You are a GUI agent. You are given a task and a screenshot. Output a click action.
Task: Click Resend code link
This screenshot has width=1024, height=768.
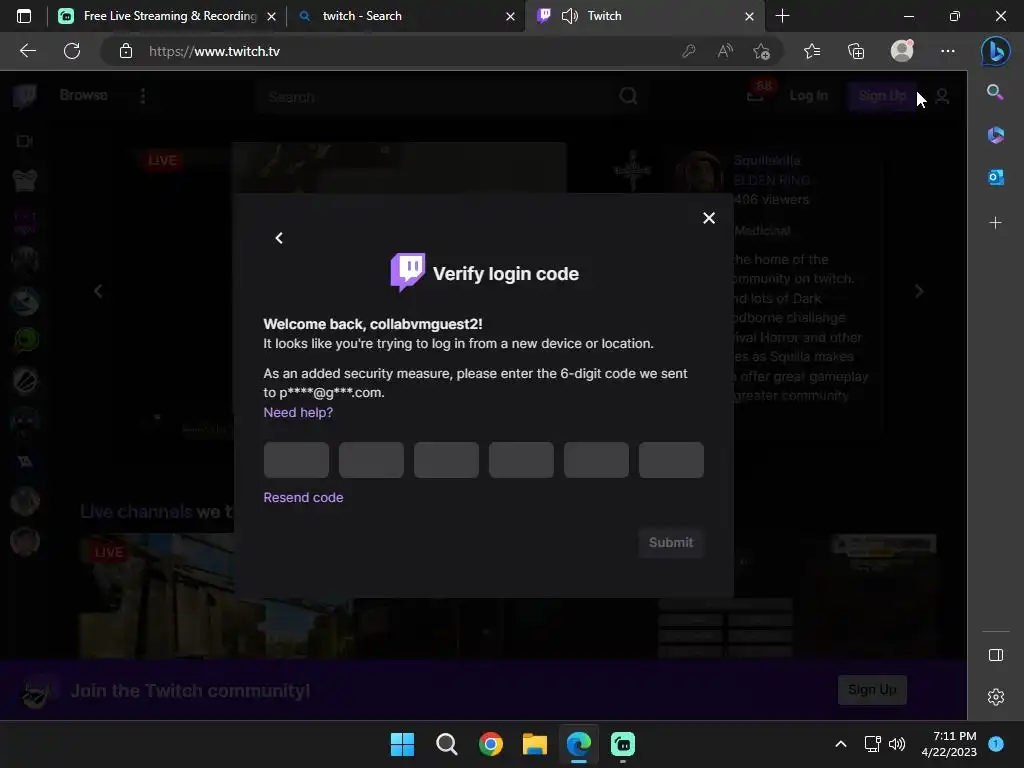tap(303, 497)
